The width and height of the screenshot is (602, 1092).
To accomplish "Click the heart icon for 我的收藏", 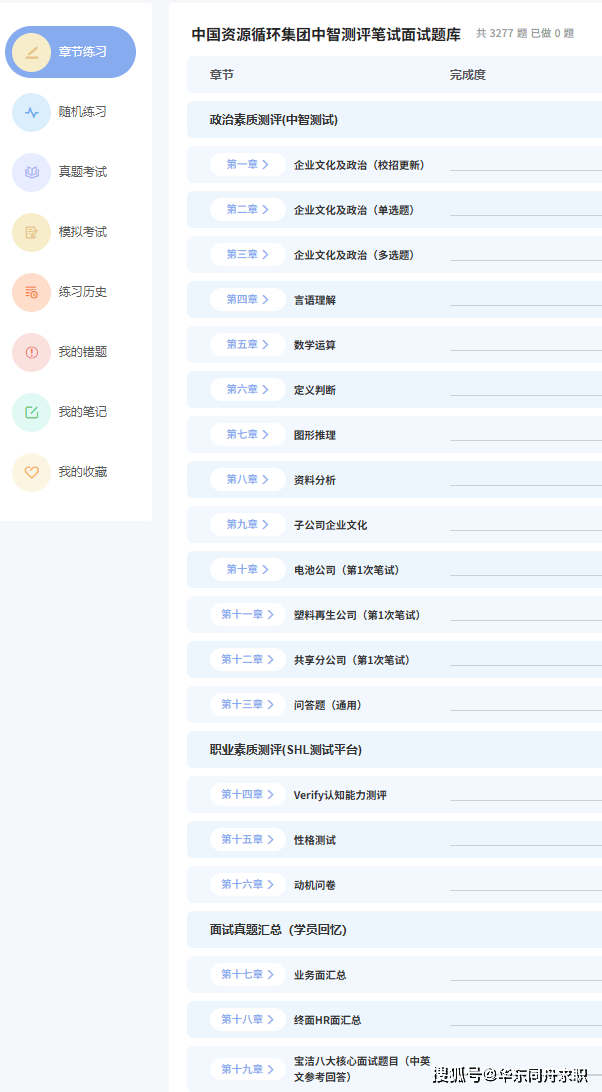I will click(32, 472).
